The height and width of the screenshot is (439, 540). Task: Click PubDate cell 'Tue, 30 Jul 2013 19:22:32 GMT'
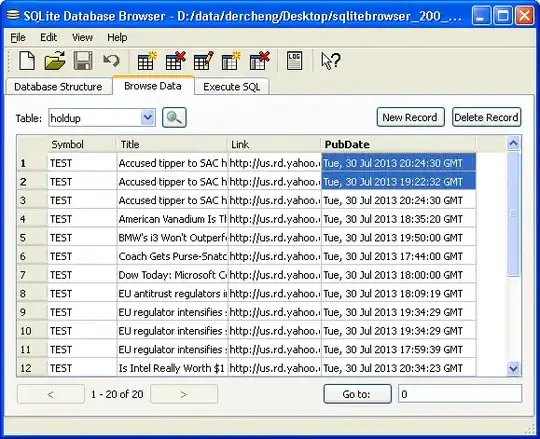[x=398, y=181]
